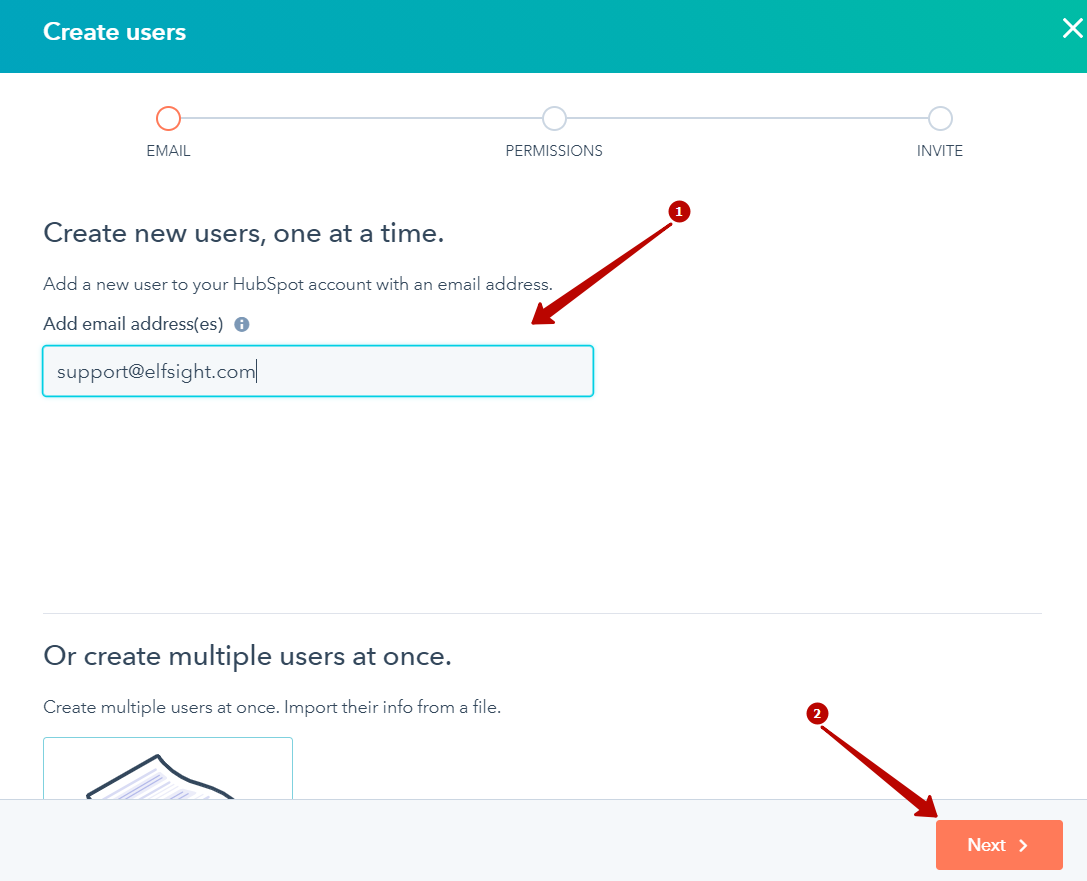Image resolution: width=1087 pixels, height=881 pixels.
Task: Click the 'Create users' dialog title
Action: [114, 32]
